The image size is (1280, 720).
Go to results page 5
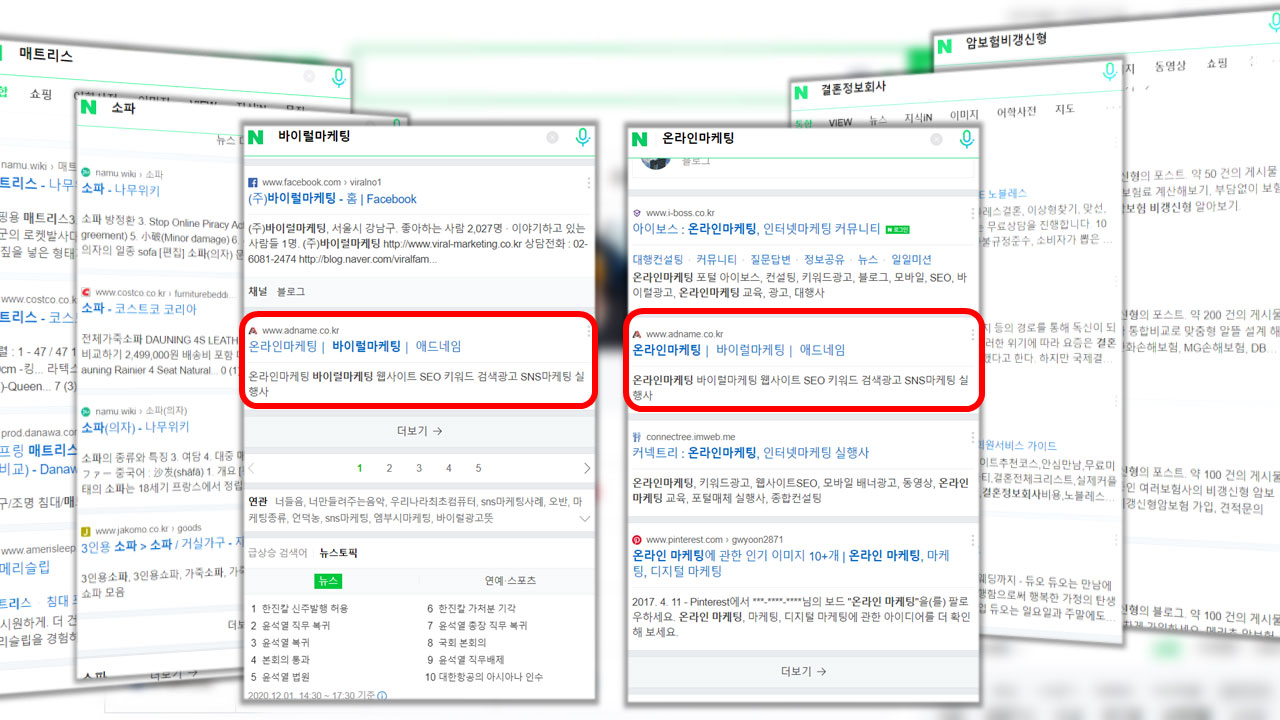coord(478,468)
